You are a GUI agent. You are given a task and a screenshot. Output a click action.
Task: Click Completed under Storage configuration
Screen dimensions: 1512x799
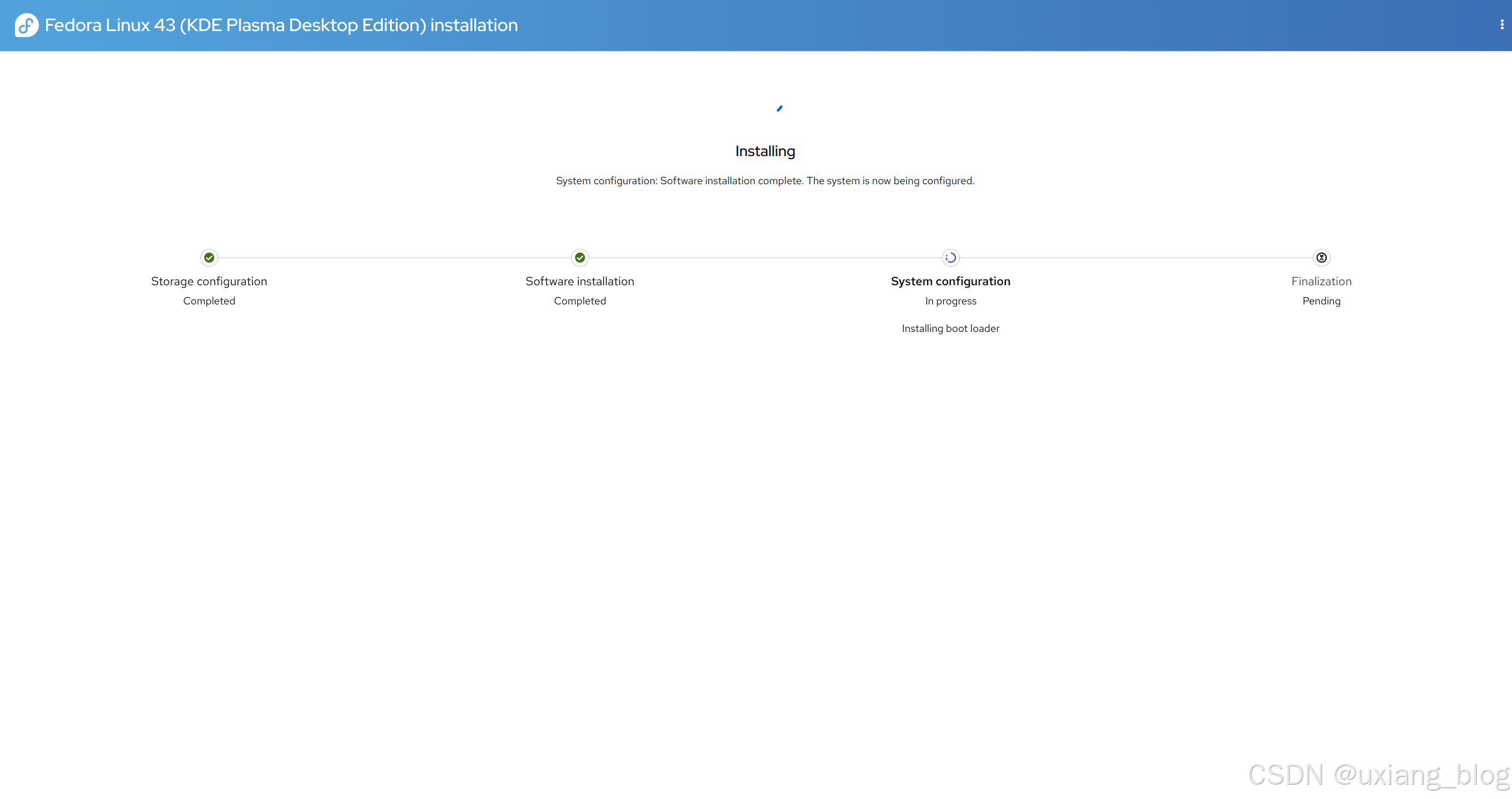coord(209,301)
